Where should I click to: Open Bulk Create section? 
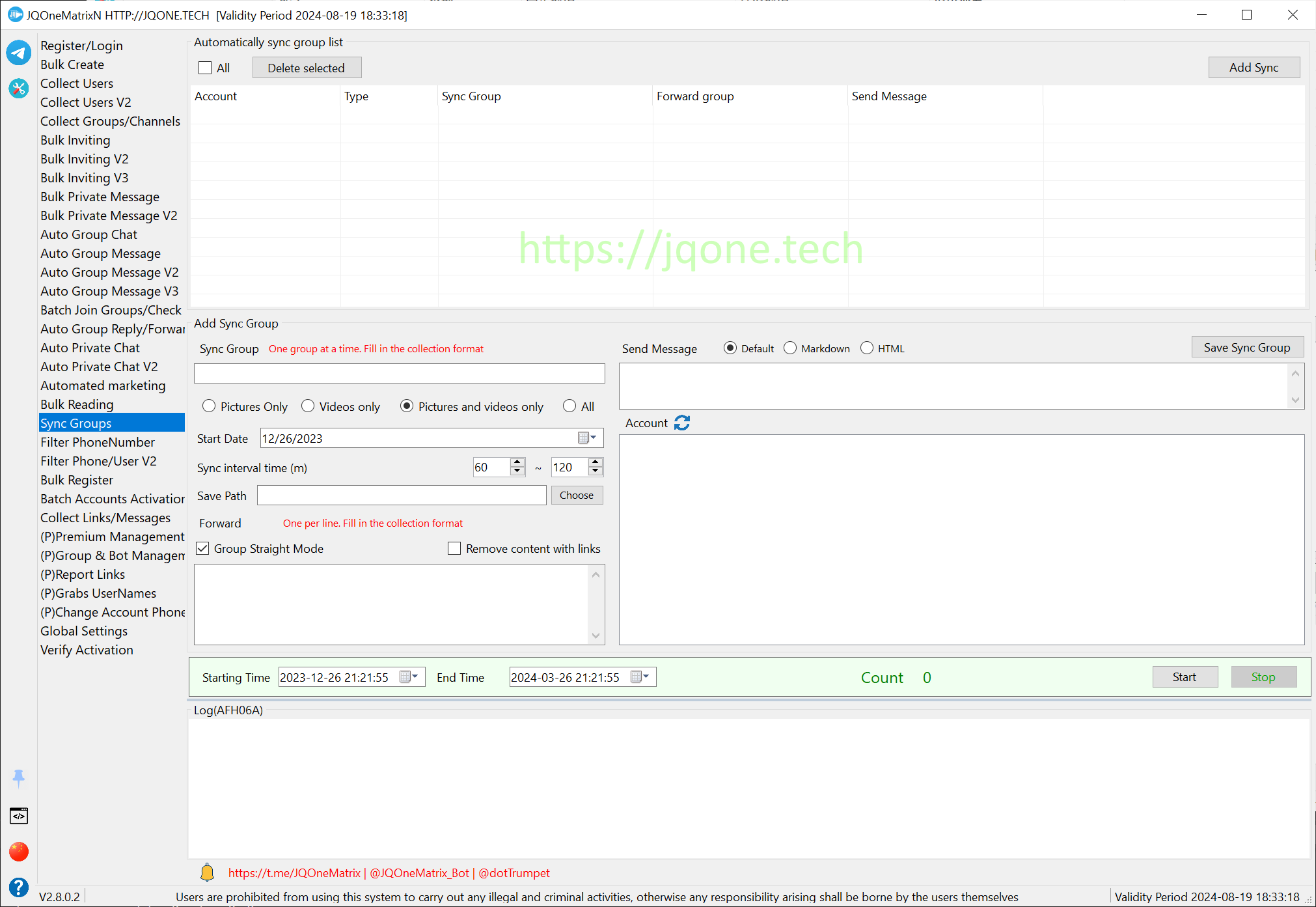tap(72, 64)
